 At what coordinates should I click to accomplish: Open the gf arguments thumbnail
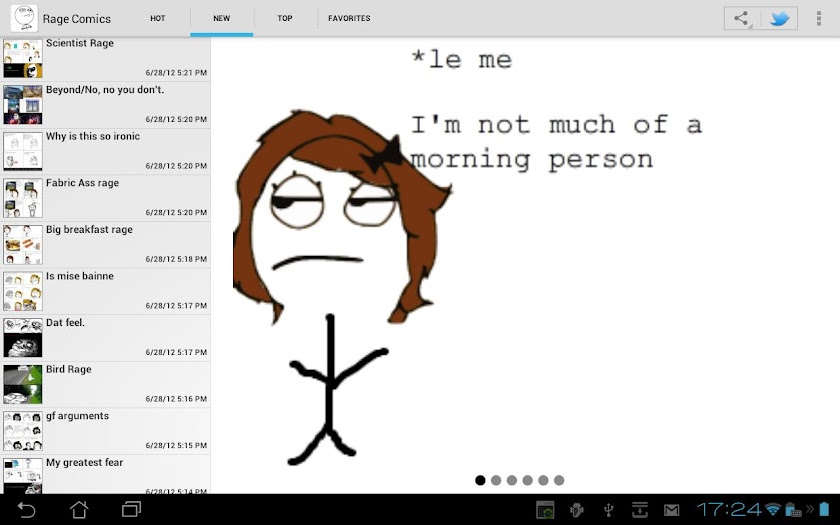(22, 431)
